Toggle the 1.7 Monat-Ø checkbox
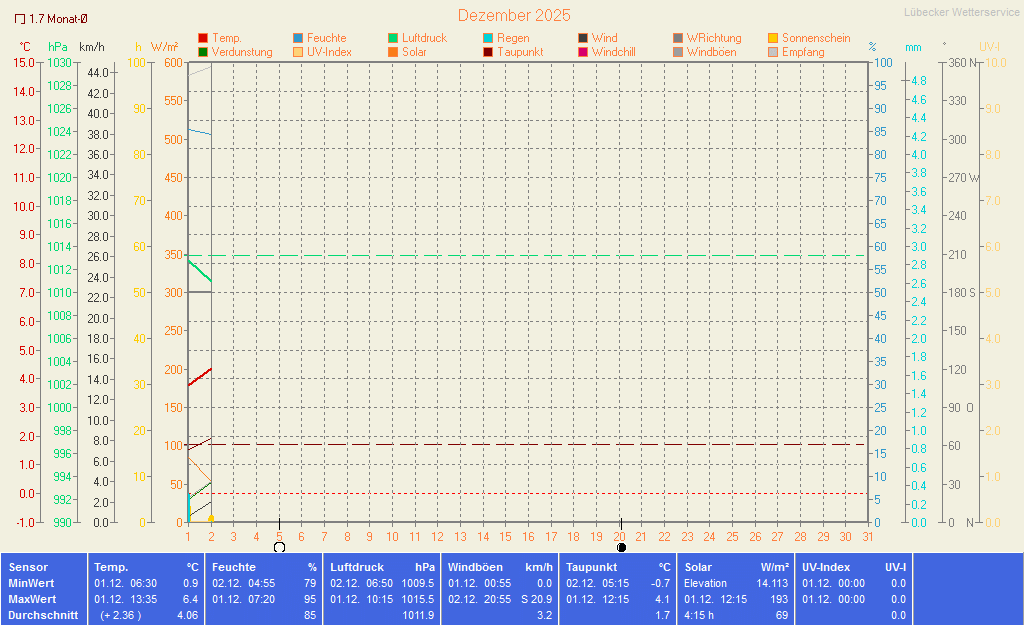The image size is (1024, 625). coord(20,19)
